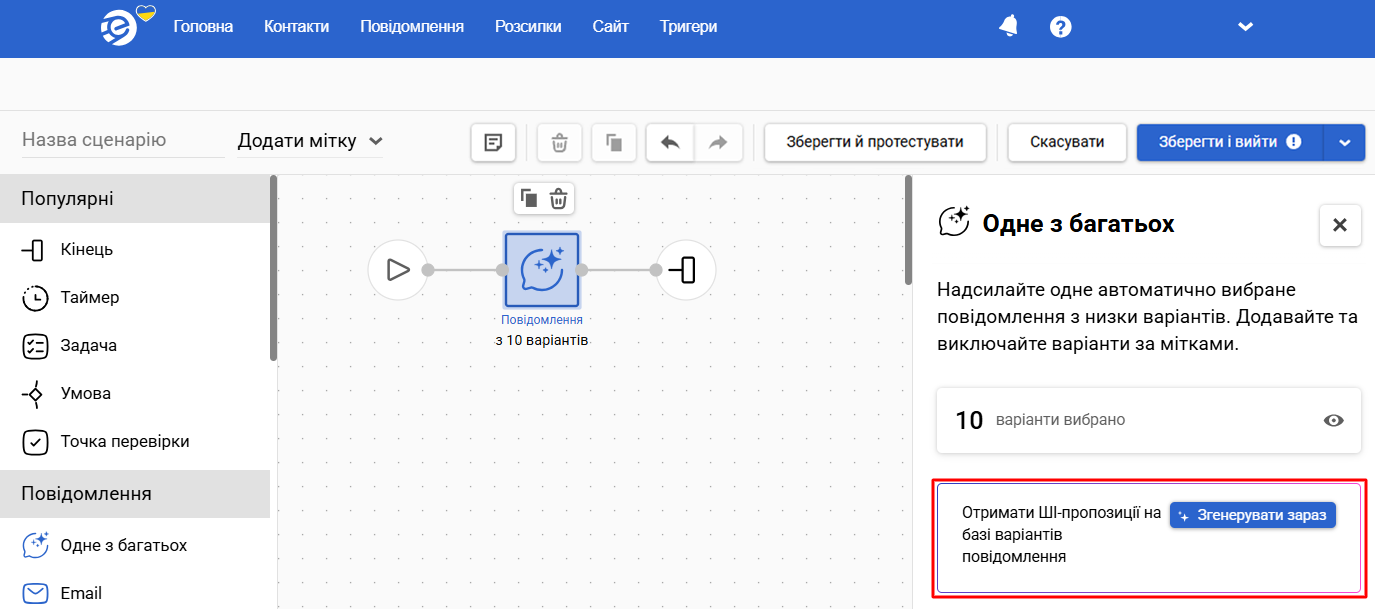Click the notes toolbar icon
This screenshot has width=1375, height=609.
click(x=493, y=142)
